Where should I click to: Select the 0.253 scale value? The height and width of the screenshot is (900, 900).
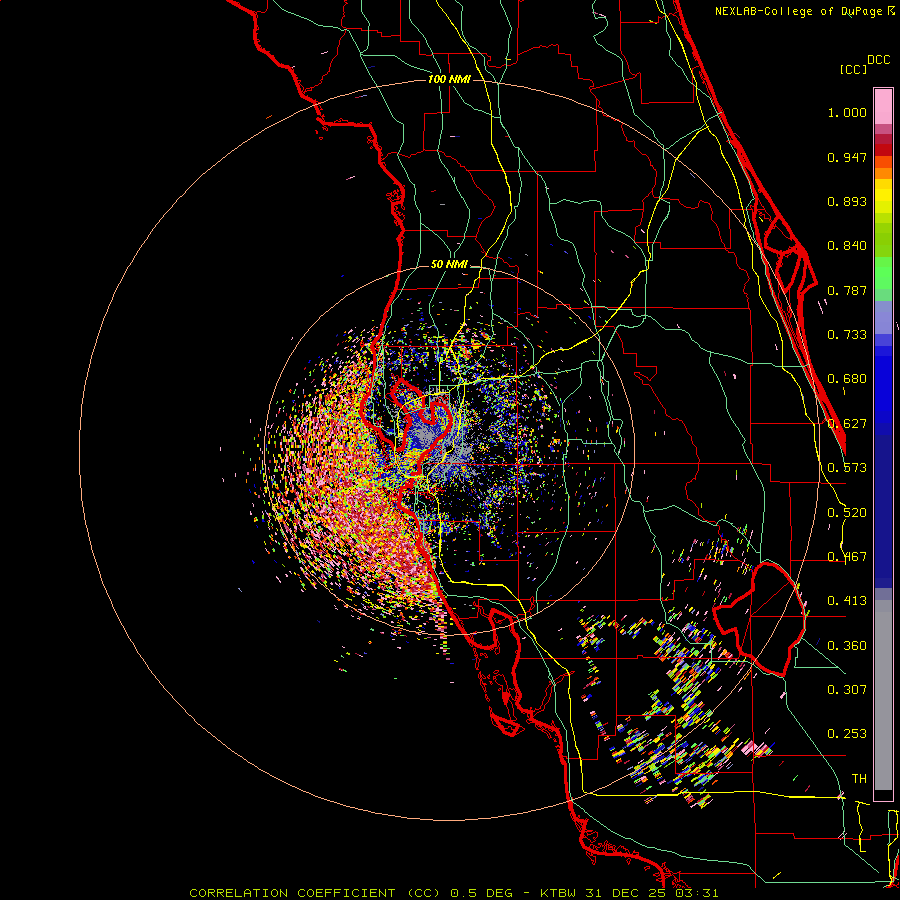coord(847,734)
